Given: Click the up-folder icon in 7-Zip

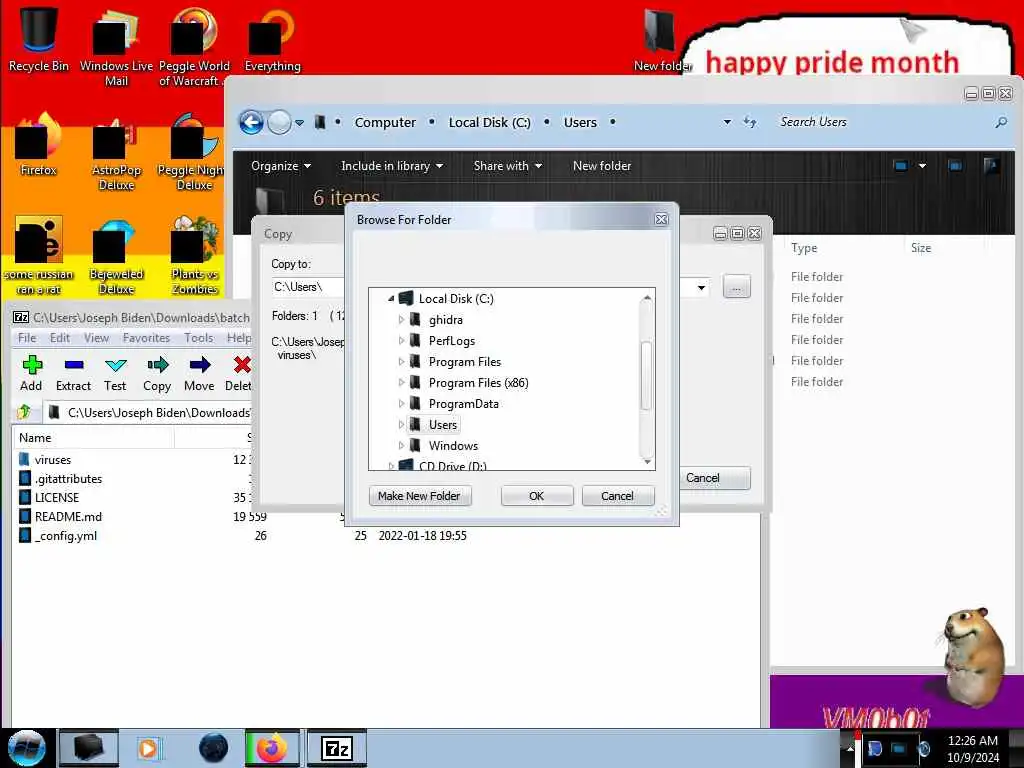Looking at the screenshot, I should pos(24,412).
